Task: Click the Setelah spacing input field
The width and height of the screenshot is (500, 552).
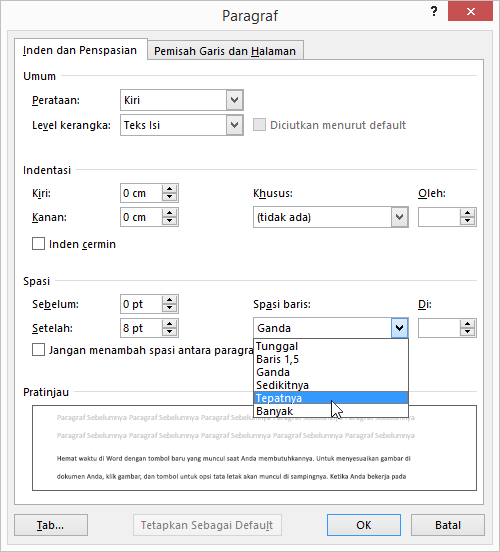Action: pos(141,328)
